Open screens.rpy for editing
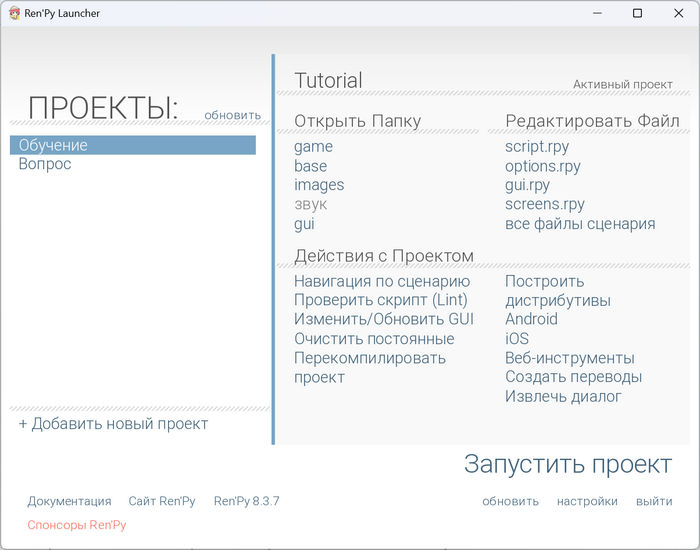Image resolution: width=700 pixels, height=550 pixels. pyautogui.click(x=544, y=204)
